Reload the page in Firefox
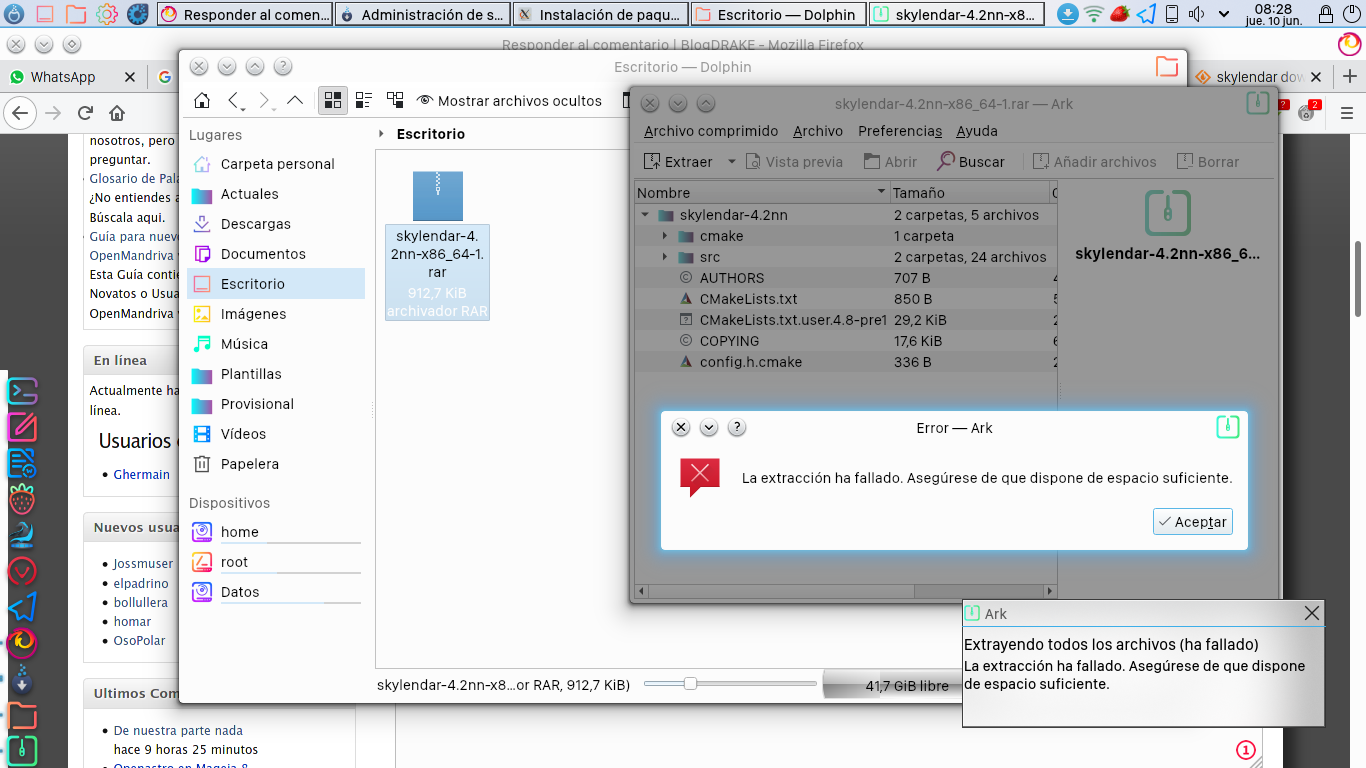The height and width of the screenshot is (768, 1366). (x=85, y=113)
